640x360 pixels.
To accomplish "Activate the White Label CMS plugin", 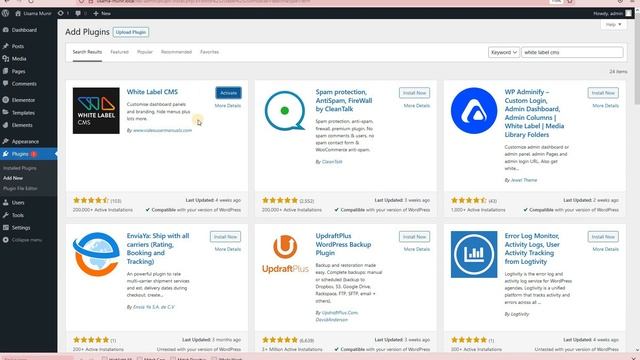I will coord(229,93).
